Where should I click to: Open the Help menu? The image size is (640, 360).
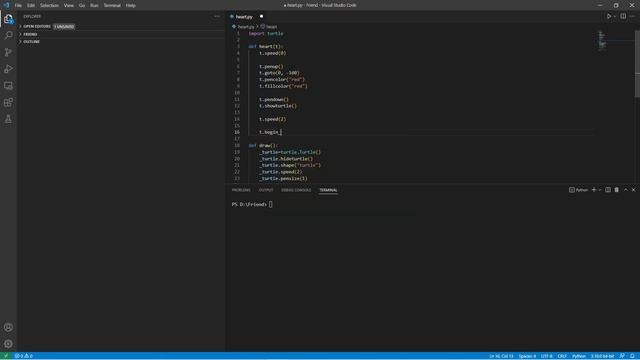pyautogui.click(x=131, y=5)
